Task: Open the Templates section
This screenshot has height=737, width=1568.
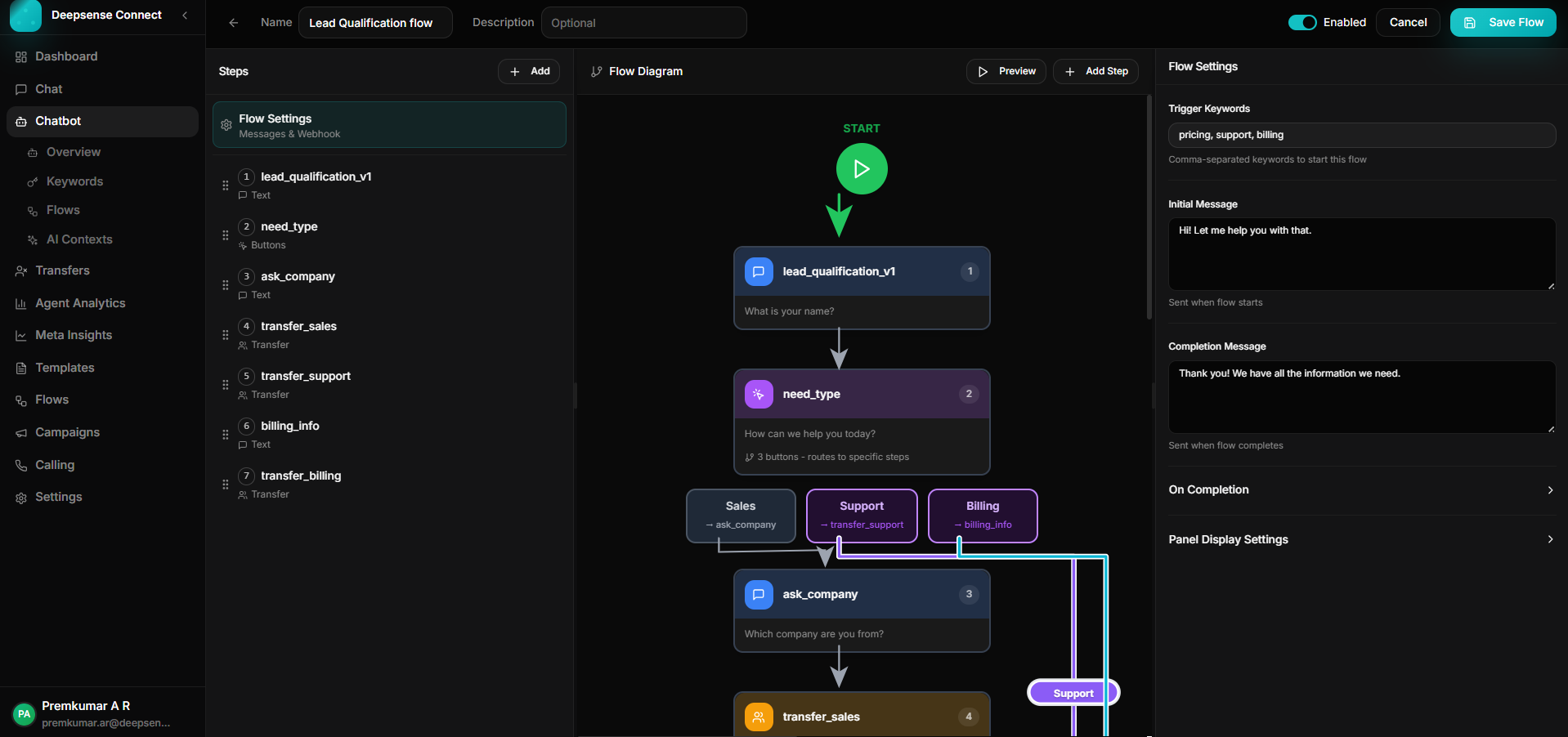Action: click(65, 367)
